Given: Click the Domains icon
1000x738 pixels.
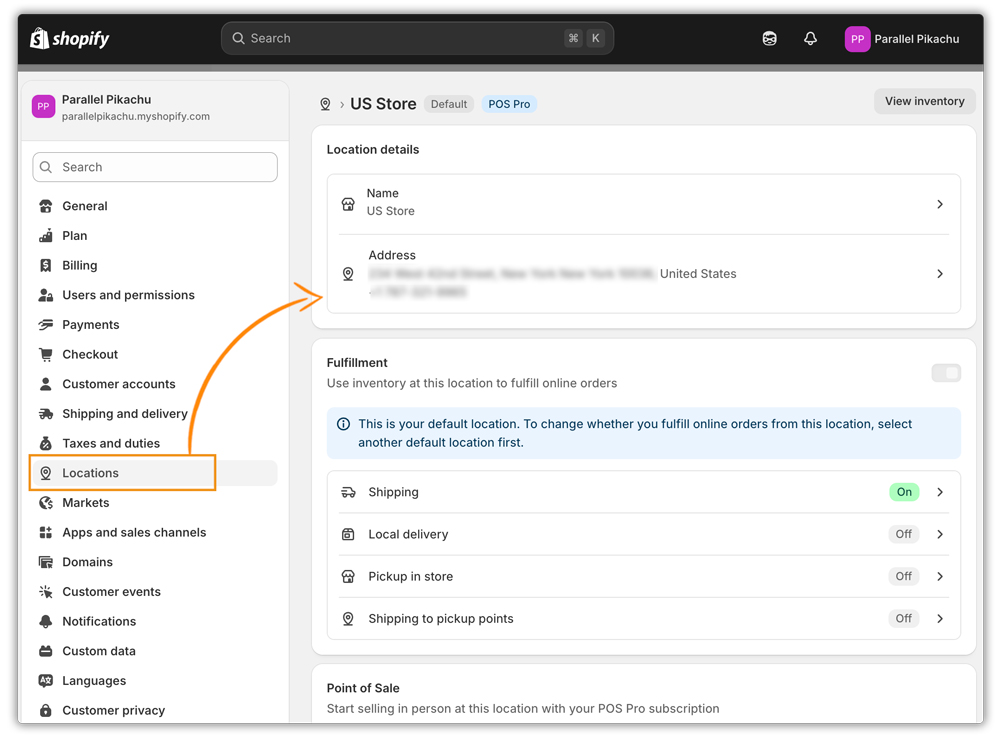Looking at the screenshot, I should [46, 562].
